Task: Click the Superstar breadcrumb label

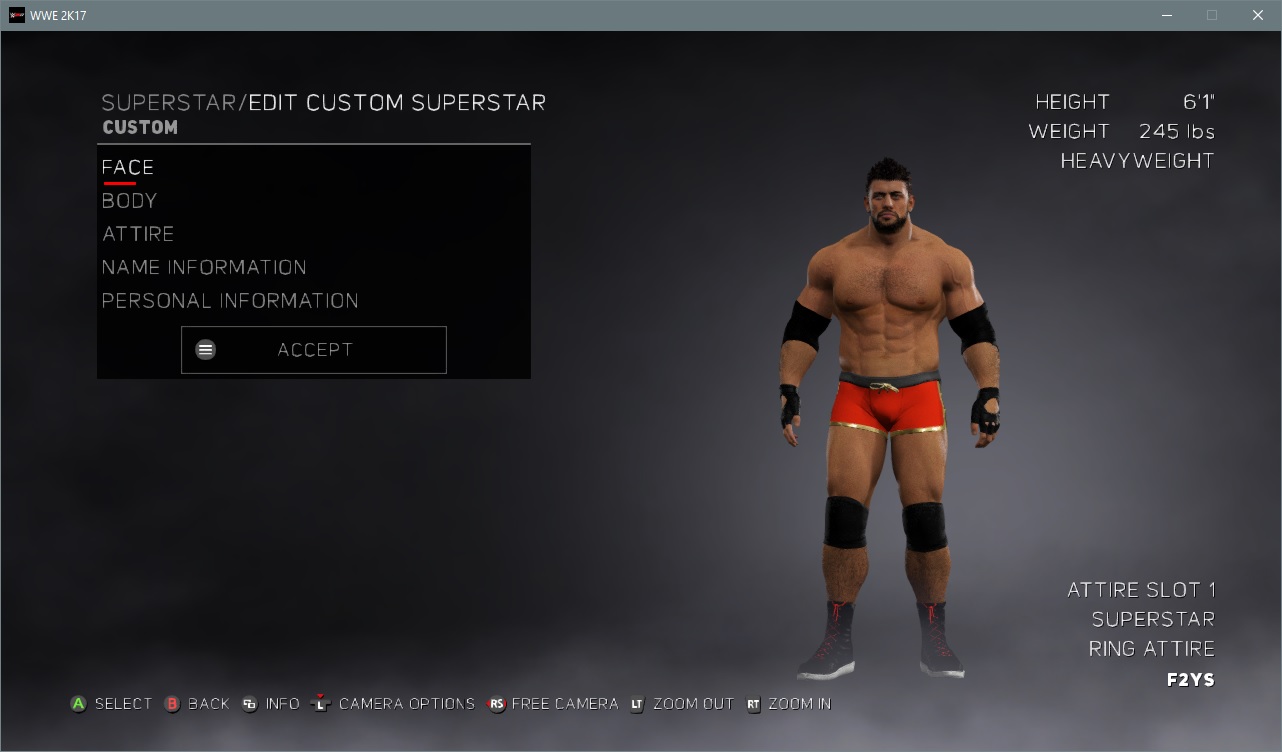Action: pos(169,103)
